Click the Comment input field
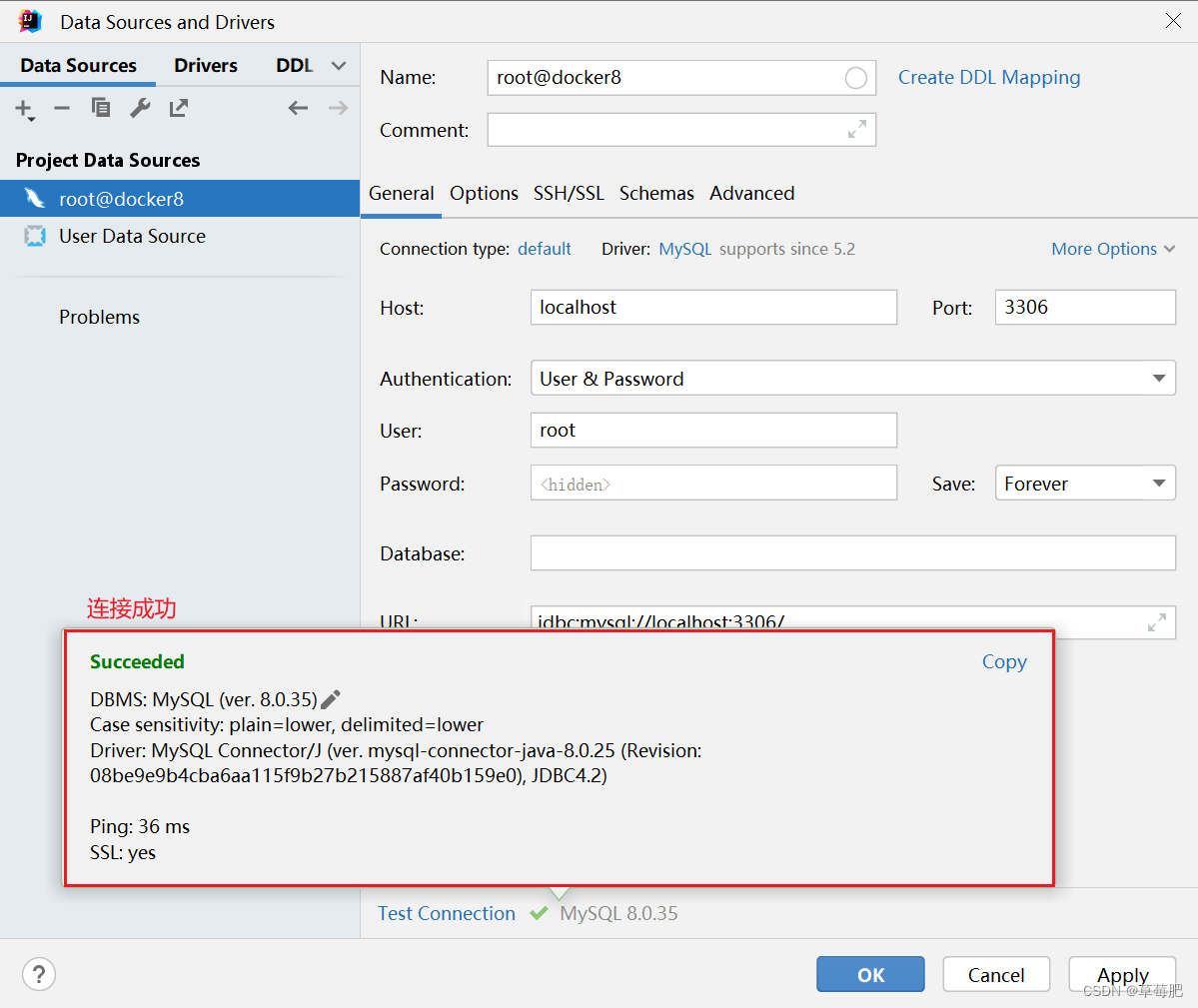The height and width of the screenshot is (1008, 1198). (681, 130)
